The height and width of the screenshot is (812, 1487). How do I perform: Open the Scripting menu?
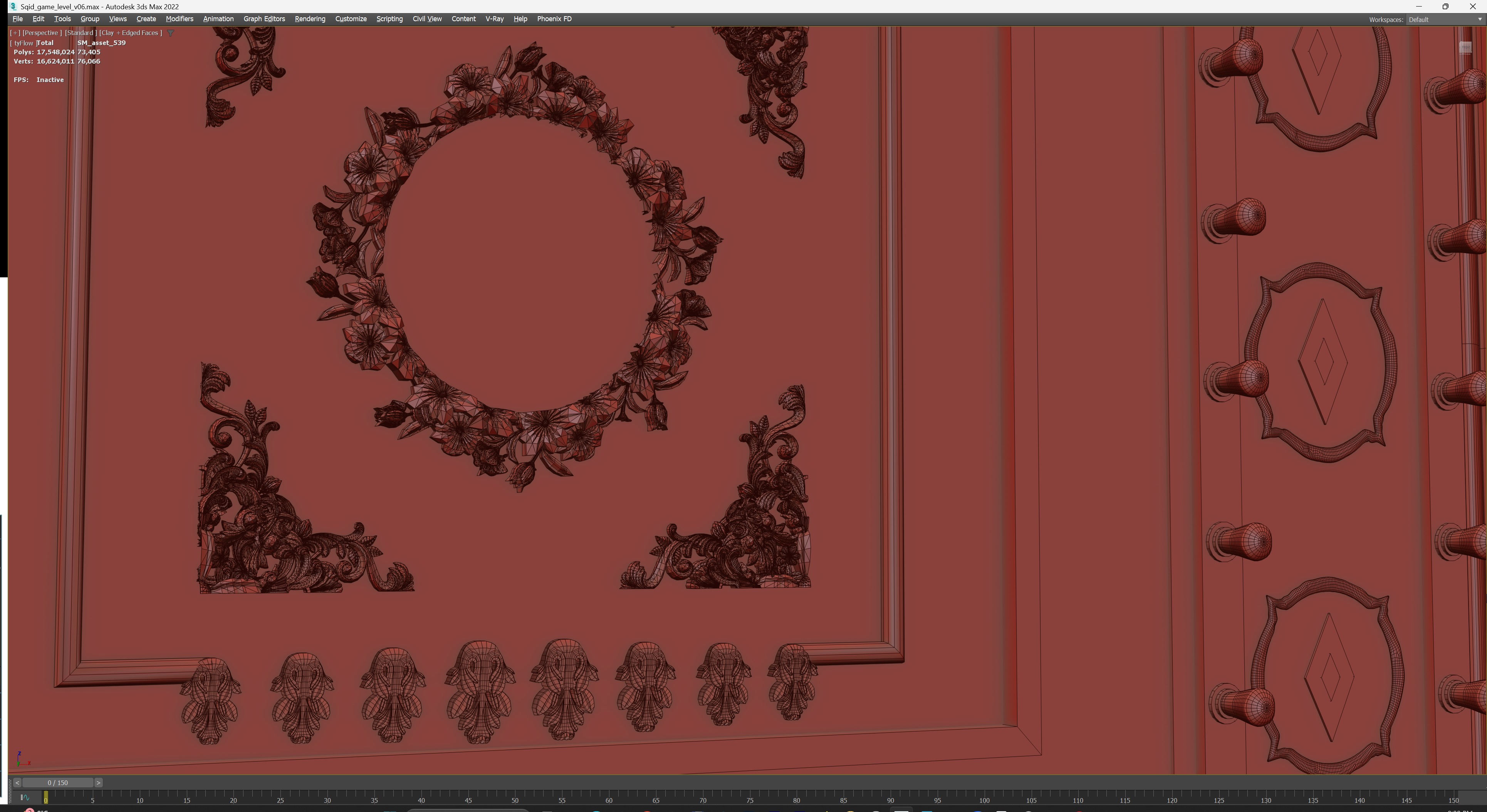[389, 19]
